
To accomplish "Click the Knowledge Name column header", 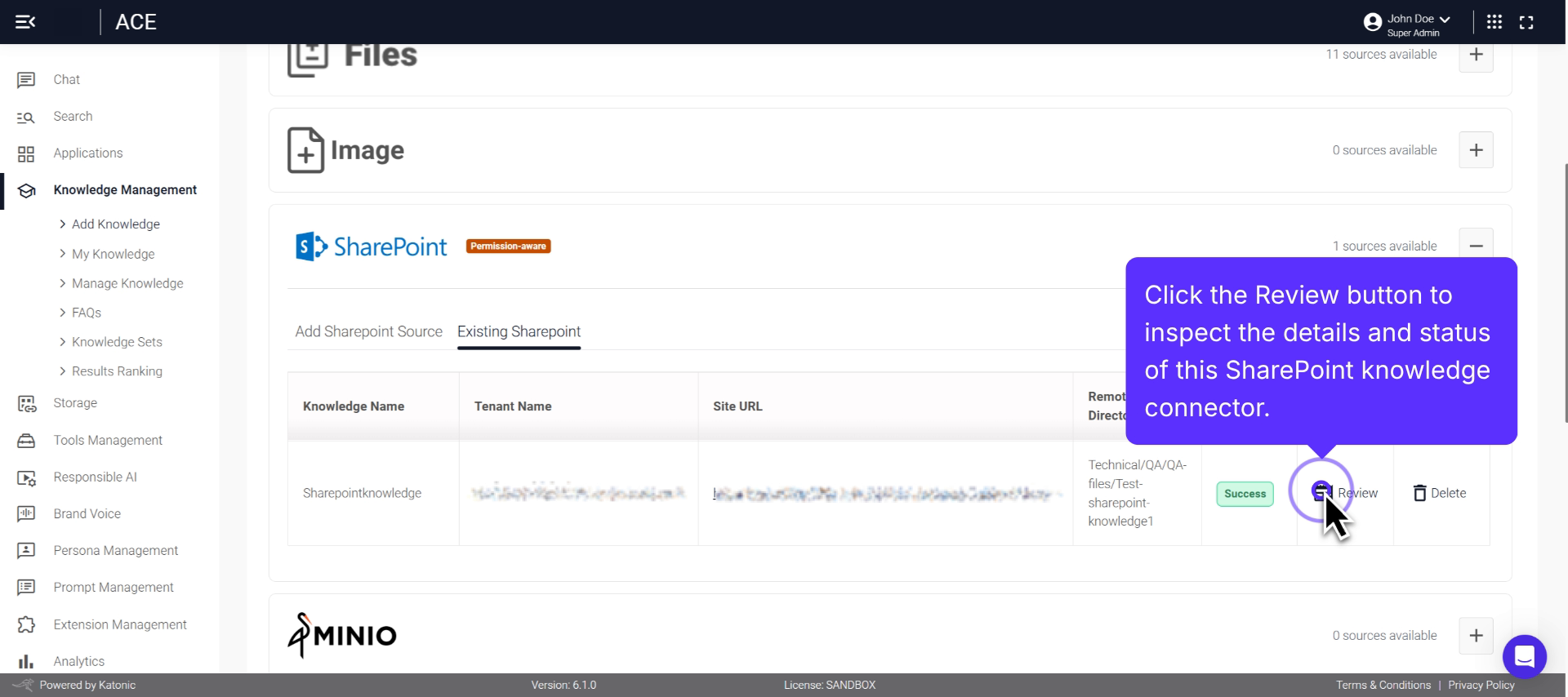I will coord(373,406).
